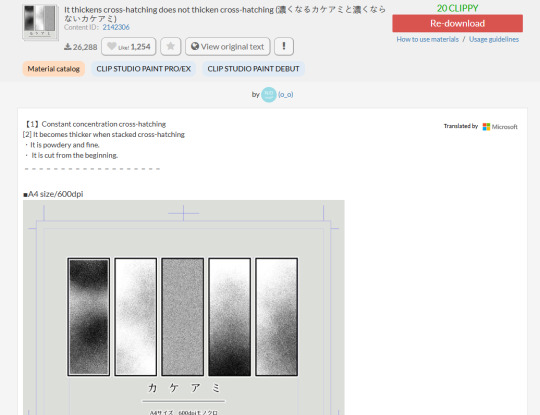The height and width of the screenshot is (415, 540).
Task: Select the CLIP STUDIO PAINT PRO/EX tag
Action: tap(144, 69)
